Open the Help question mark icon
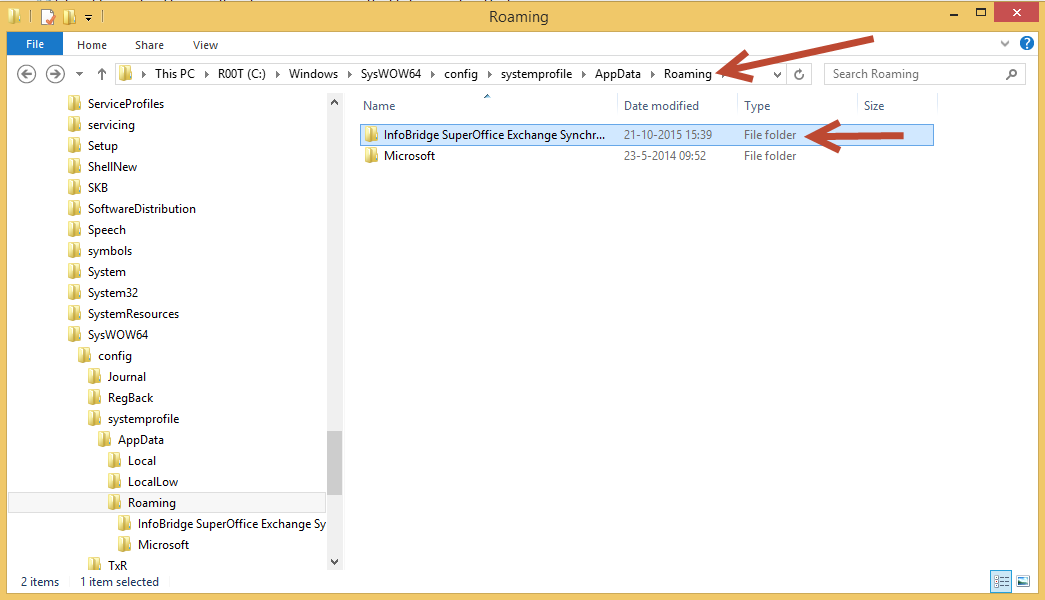Screen dimensions: 1045x600 1027,44
